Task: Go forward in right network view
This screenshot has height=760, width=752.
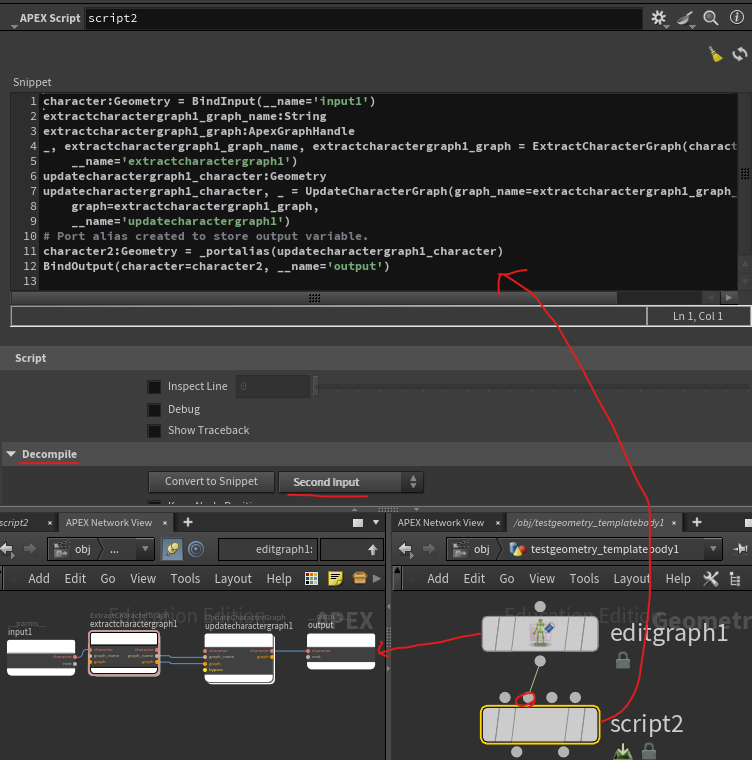Action: (x=429, y=549)
